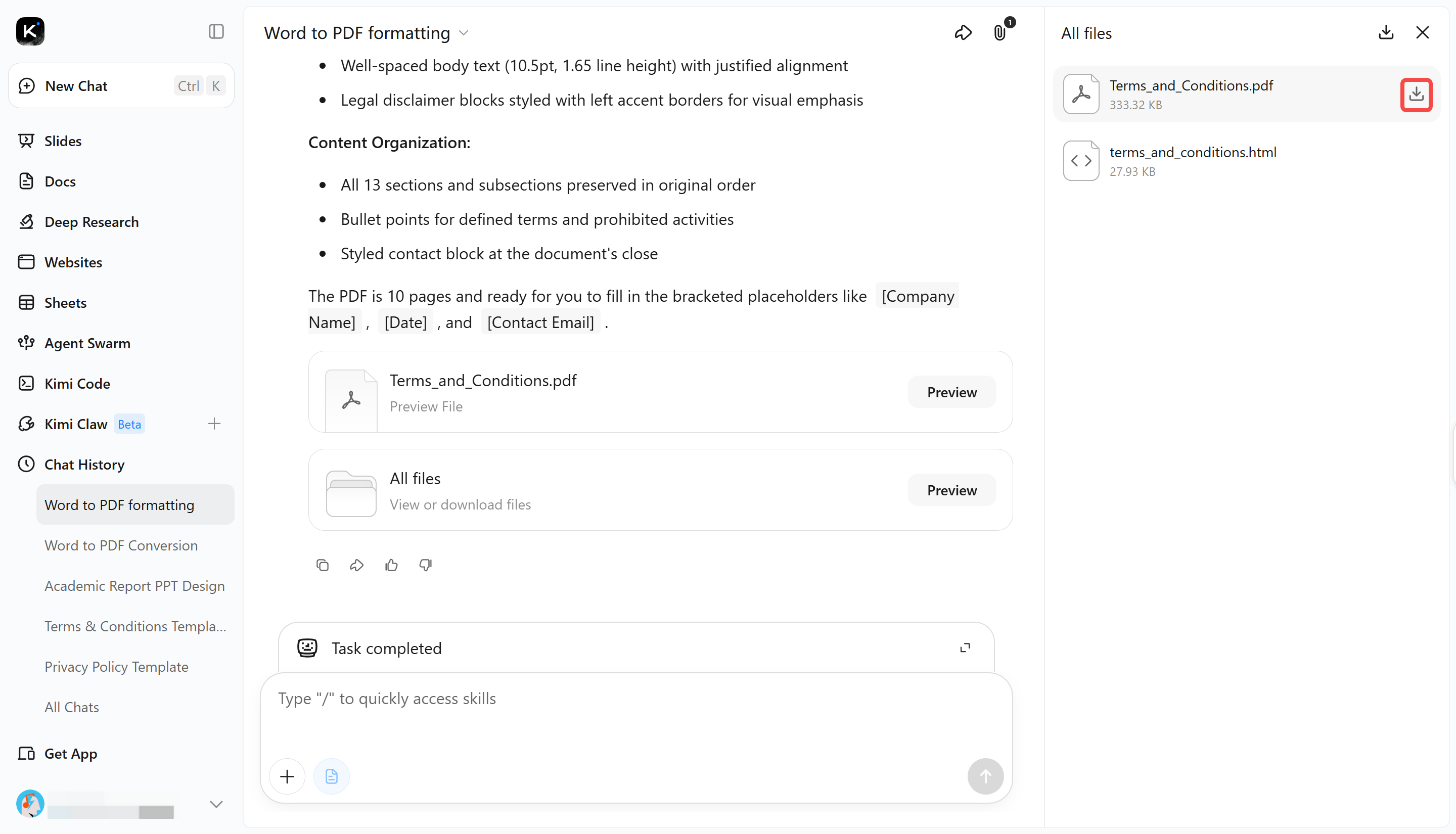This screenshot has height=834, width=1456.
Task: Preview the Terms_and_Conditions.pdf file
Action: pyautogui.click(x=951, y=392)
